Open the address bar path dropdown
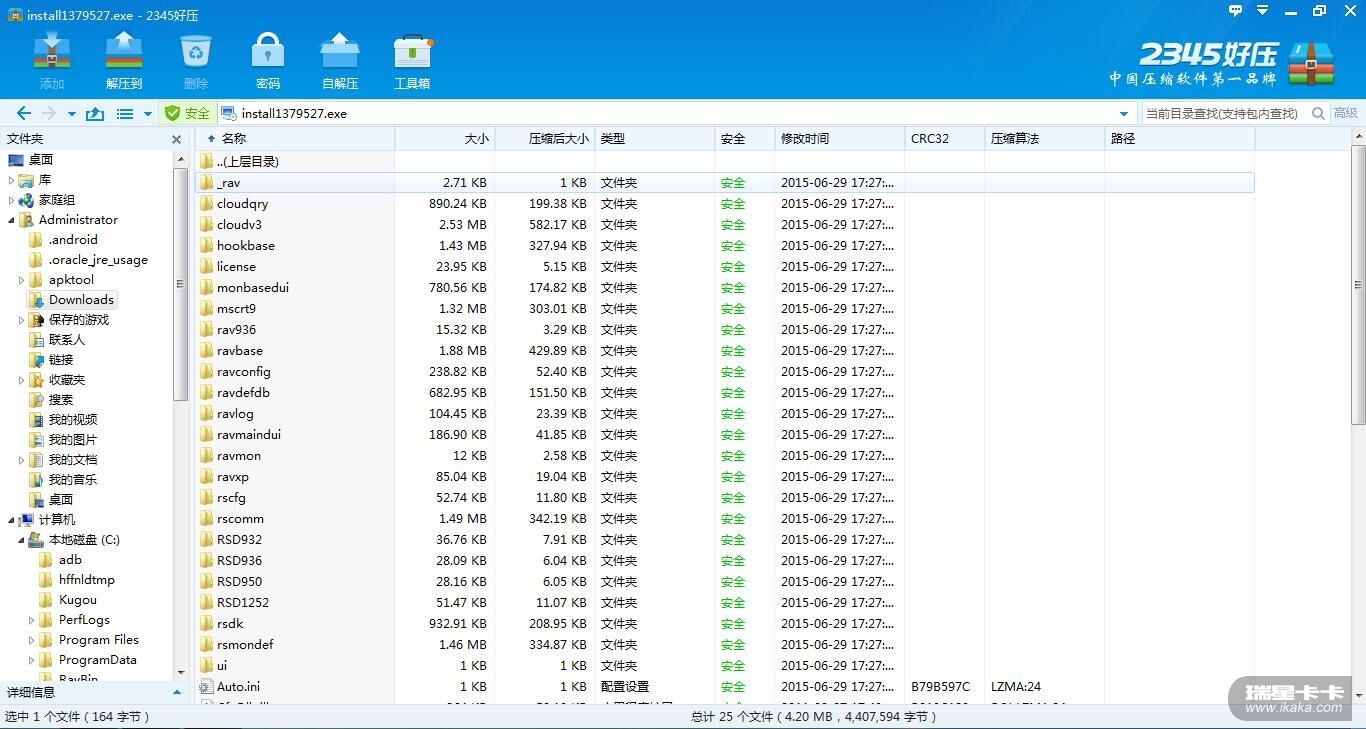Screen dimensions: 1366x729 (x=1124, y=114)
